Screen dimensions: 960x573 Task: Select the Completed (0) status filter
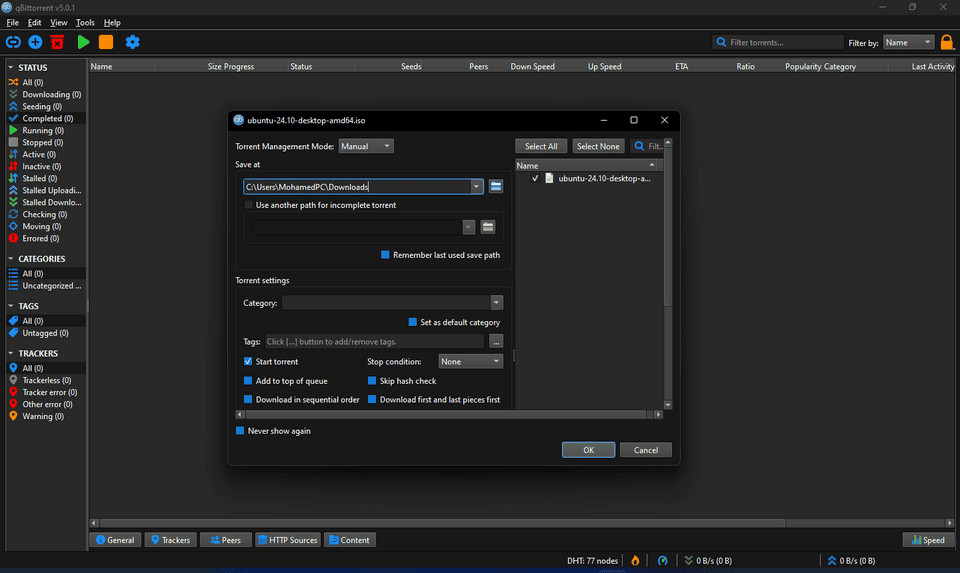[x=45, y=118]
